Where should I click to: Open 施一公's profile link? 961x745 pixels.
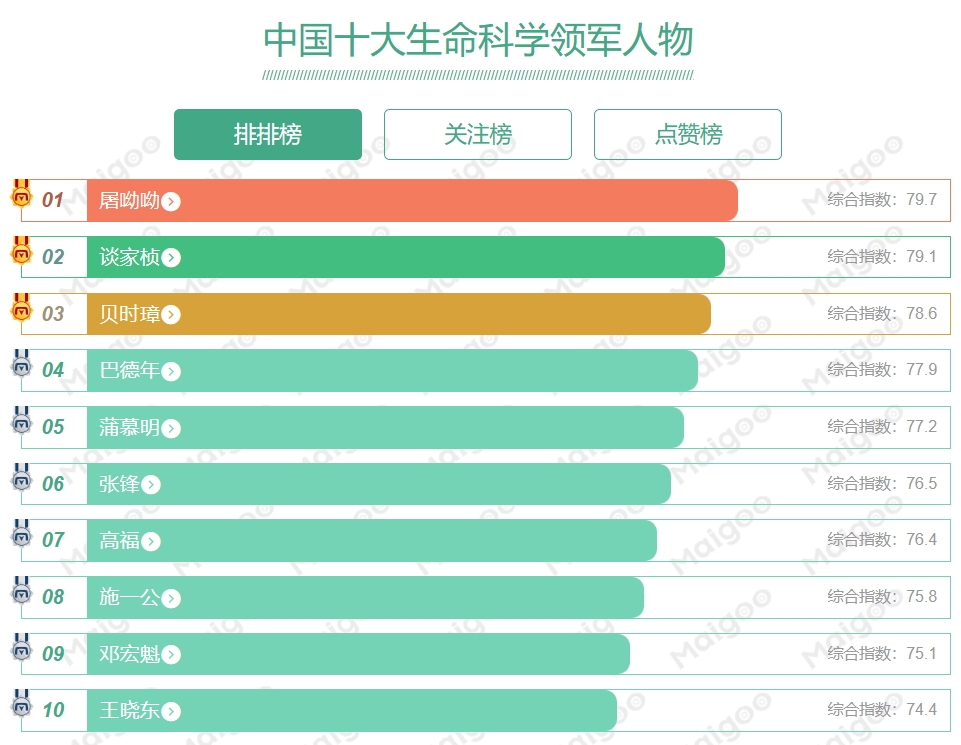[x=129, y=598]
